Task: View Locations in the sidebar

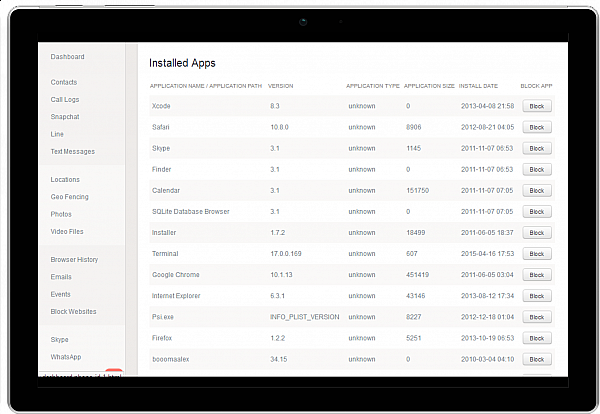Action: (x=65, y=179)
